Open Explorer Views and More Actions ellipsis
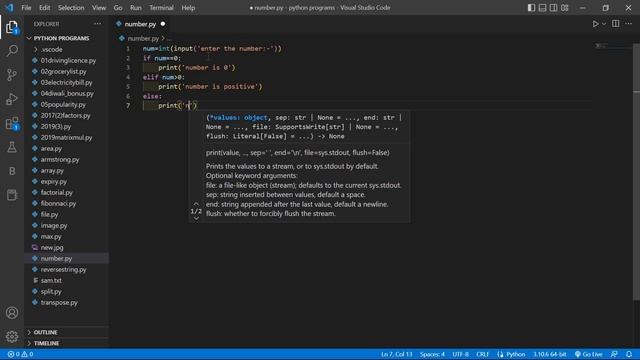 click(x=98, y=24)
